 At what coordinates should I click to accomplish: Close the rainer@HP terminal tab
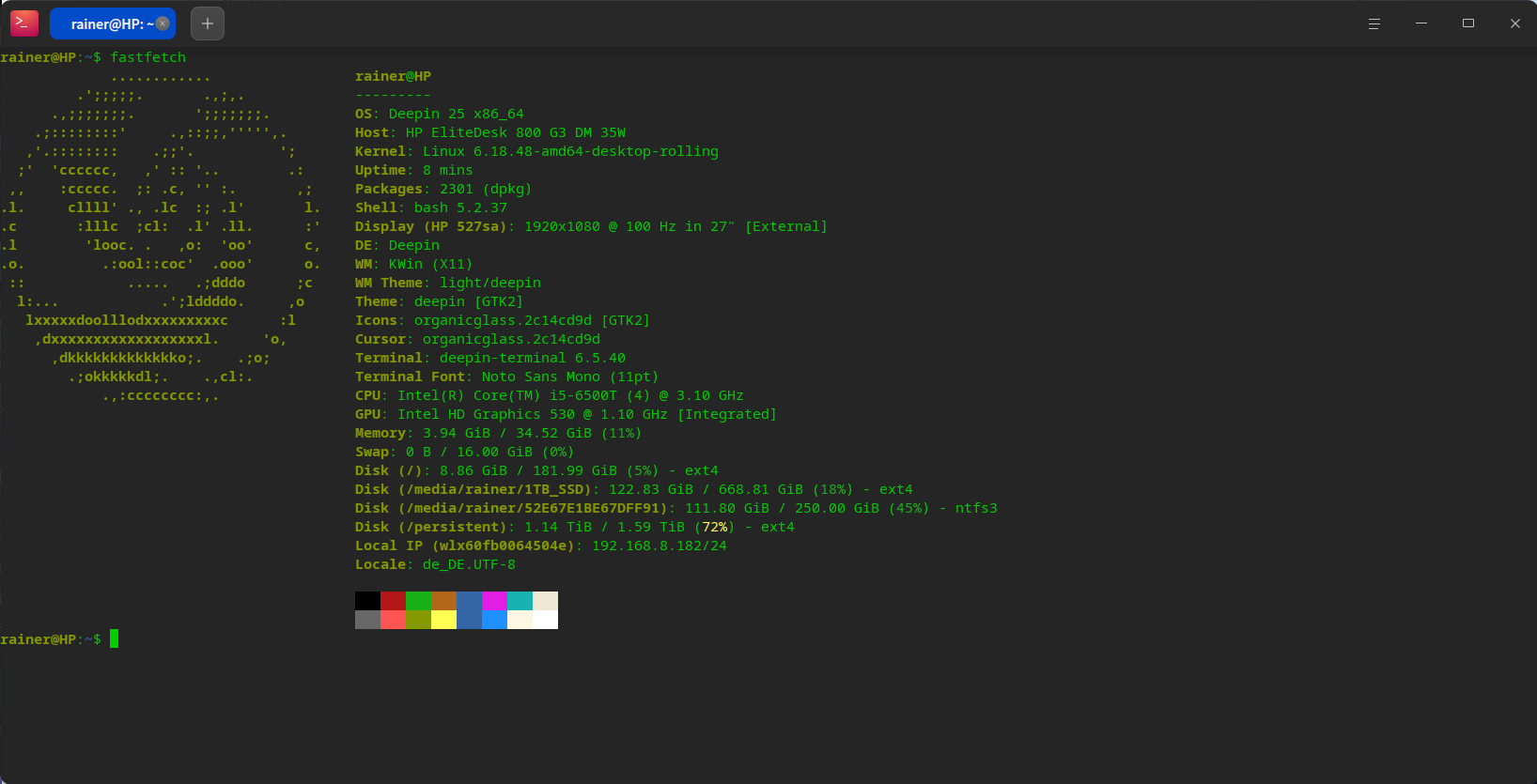[163, 23]
